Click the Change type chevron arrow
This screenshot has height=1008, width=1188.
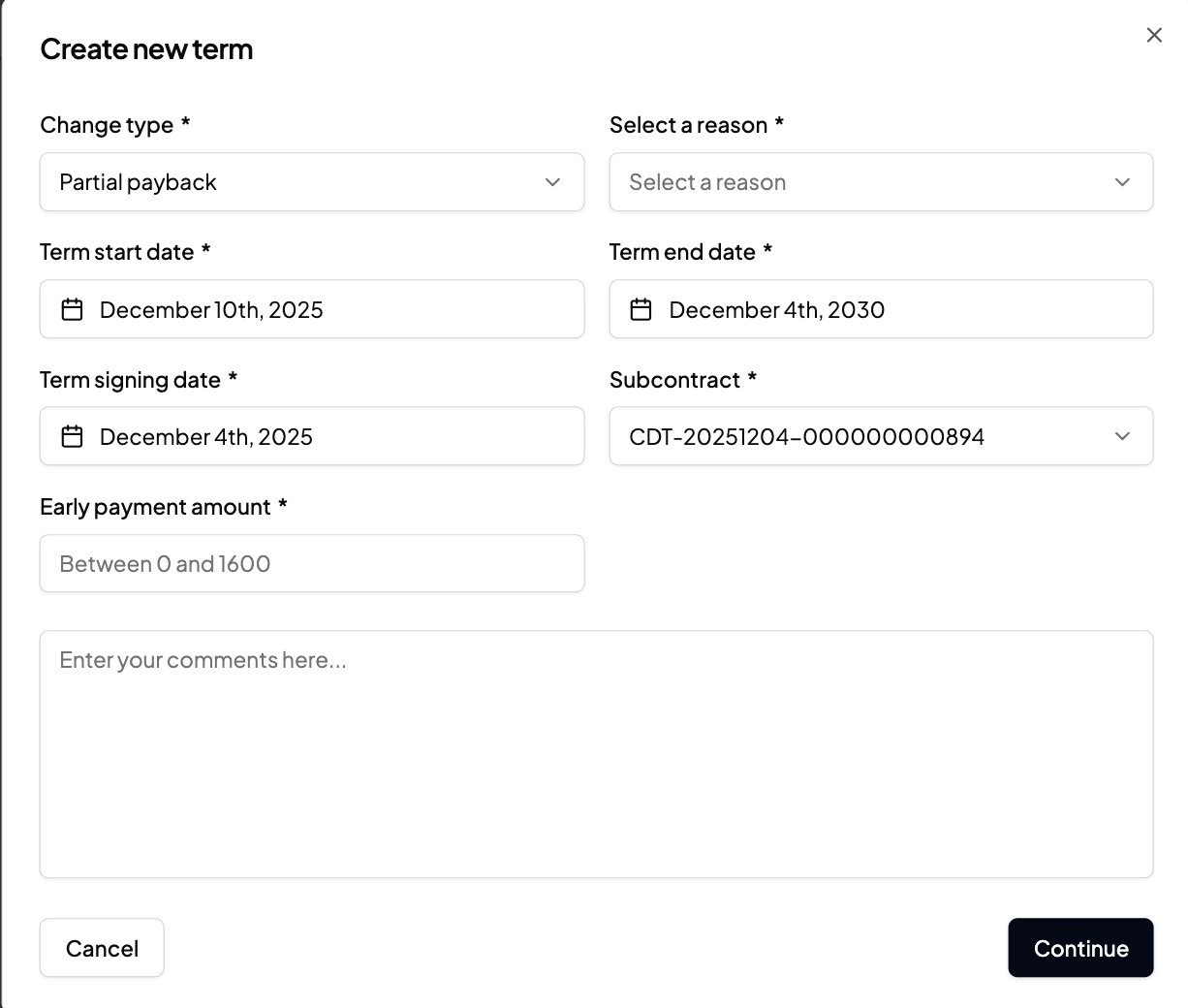pos(552,182)
